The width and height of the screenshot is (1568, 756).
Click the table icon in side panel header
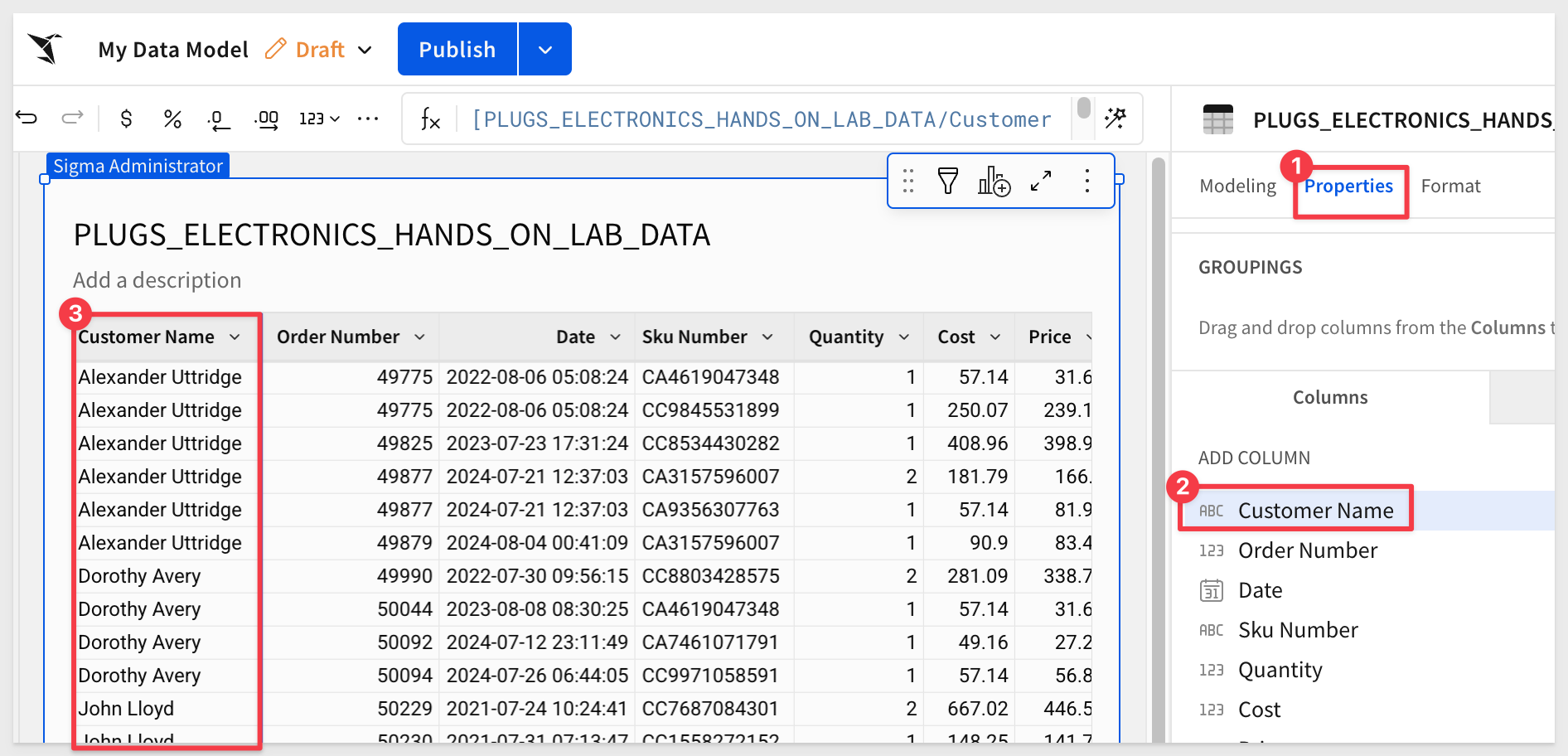click(1218, 119)
